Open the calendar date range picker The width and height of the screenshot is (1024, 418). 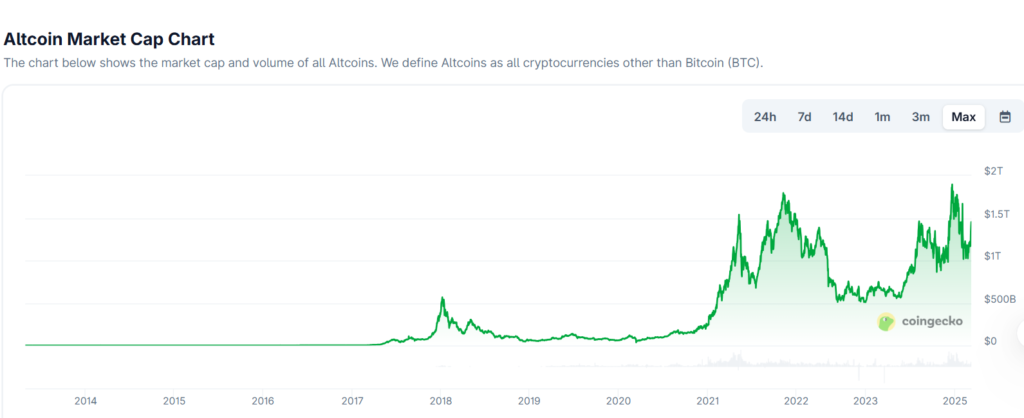(x=1005, y=117)
